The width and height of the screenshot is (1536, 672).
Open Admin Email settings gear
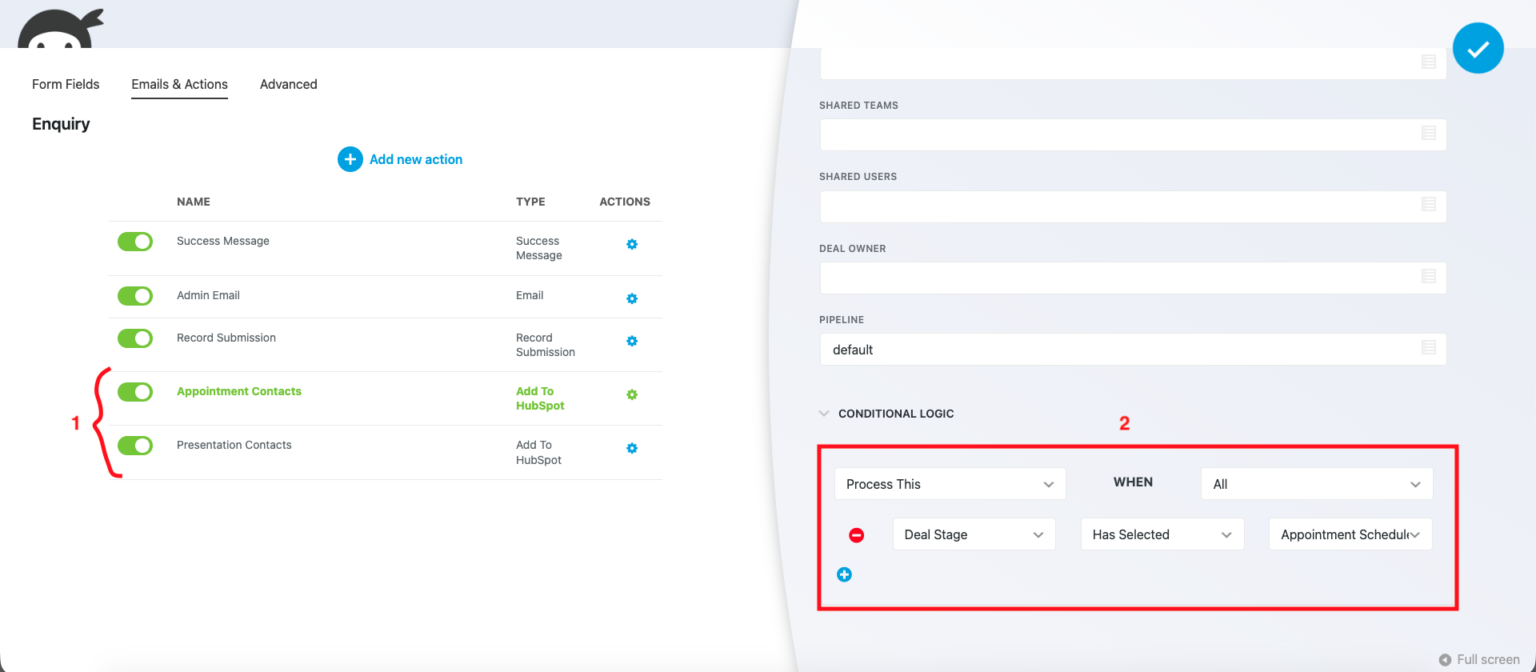pyautogui.click(x=632, y=299)
